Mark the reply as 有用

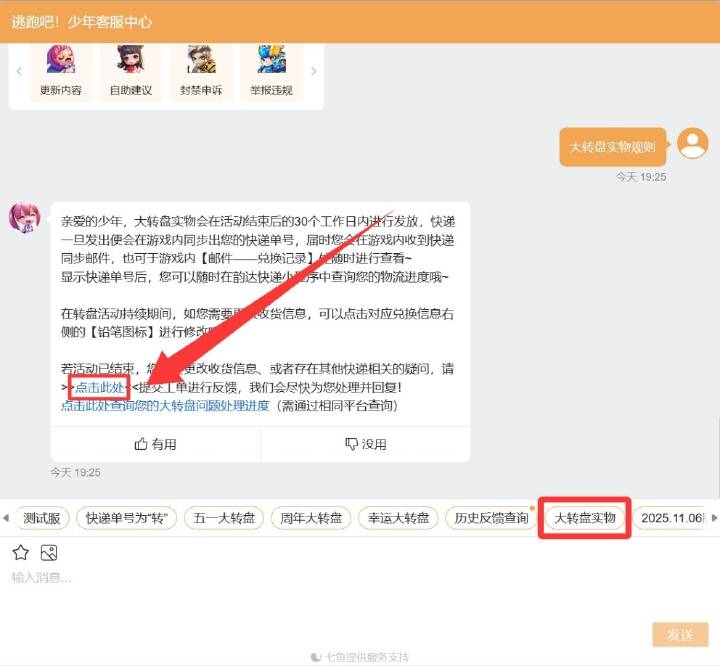pos(155,444)
